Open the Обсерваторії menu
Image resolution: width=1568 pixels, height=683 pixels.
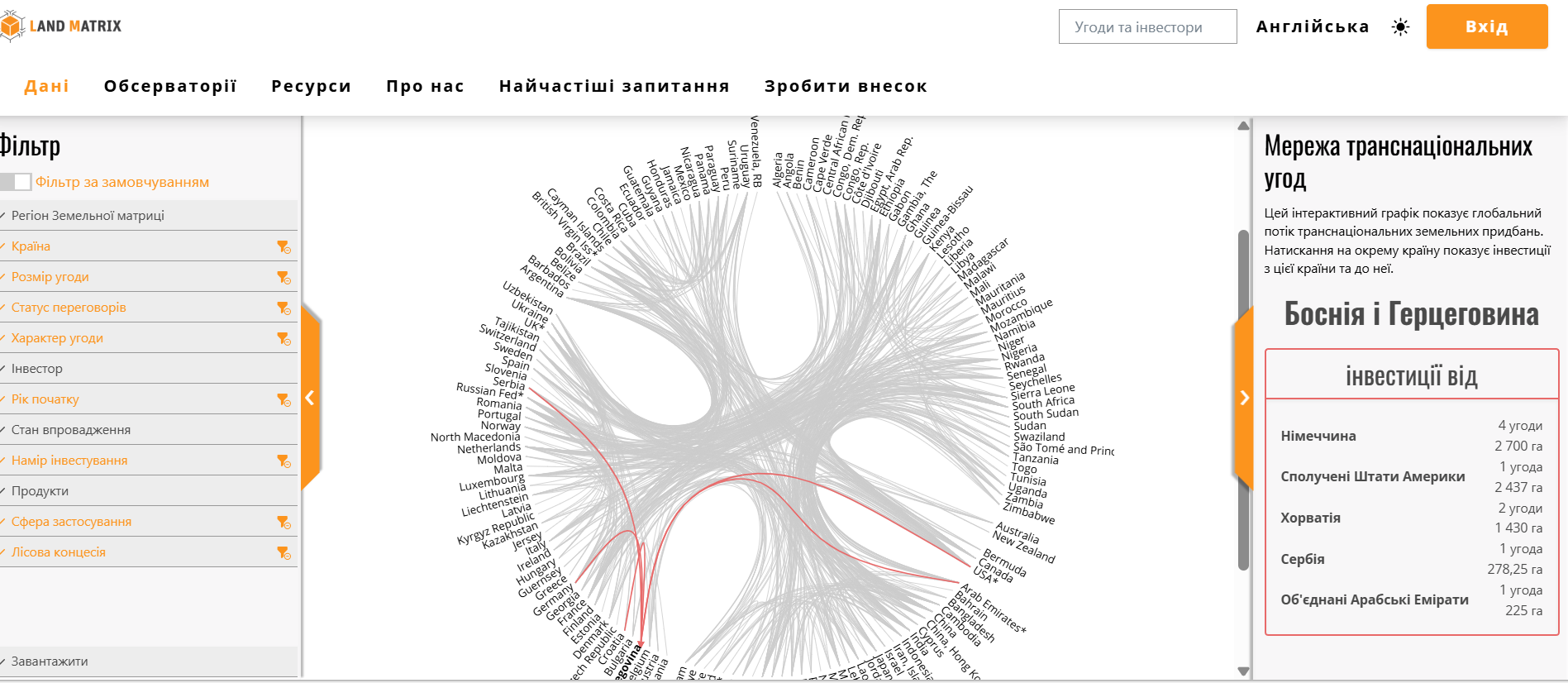tap(170, 86)
